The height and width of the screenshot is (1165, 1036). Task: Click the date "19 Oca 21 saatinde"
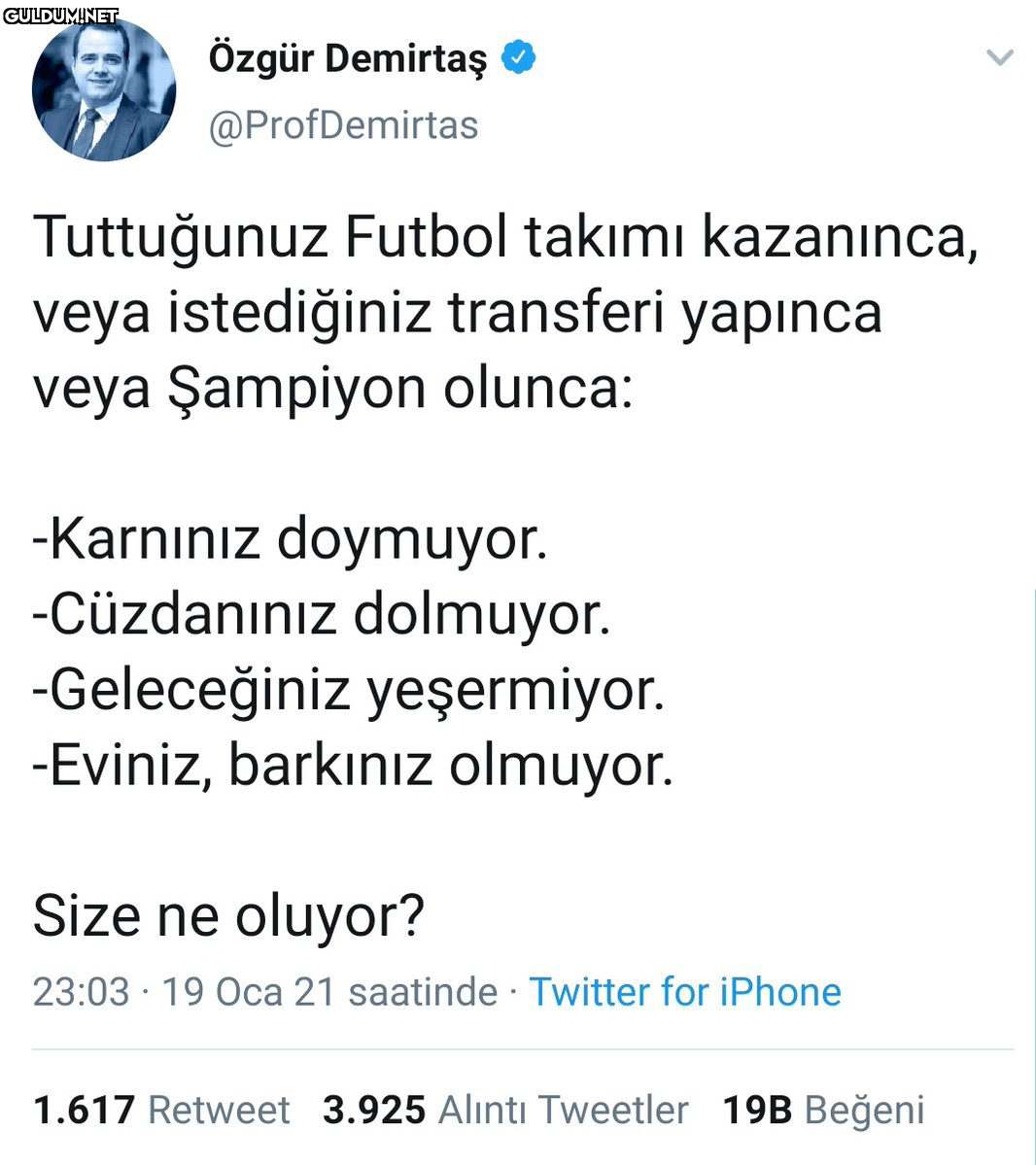point(329,992)
